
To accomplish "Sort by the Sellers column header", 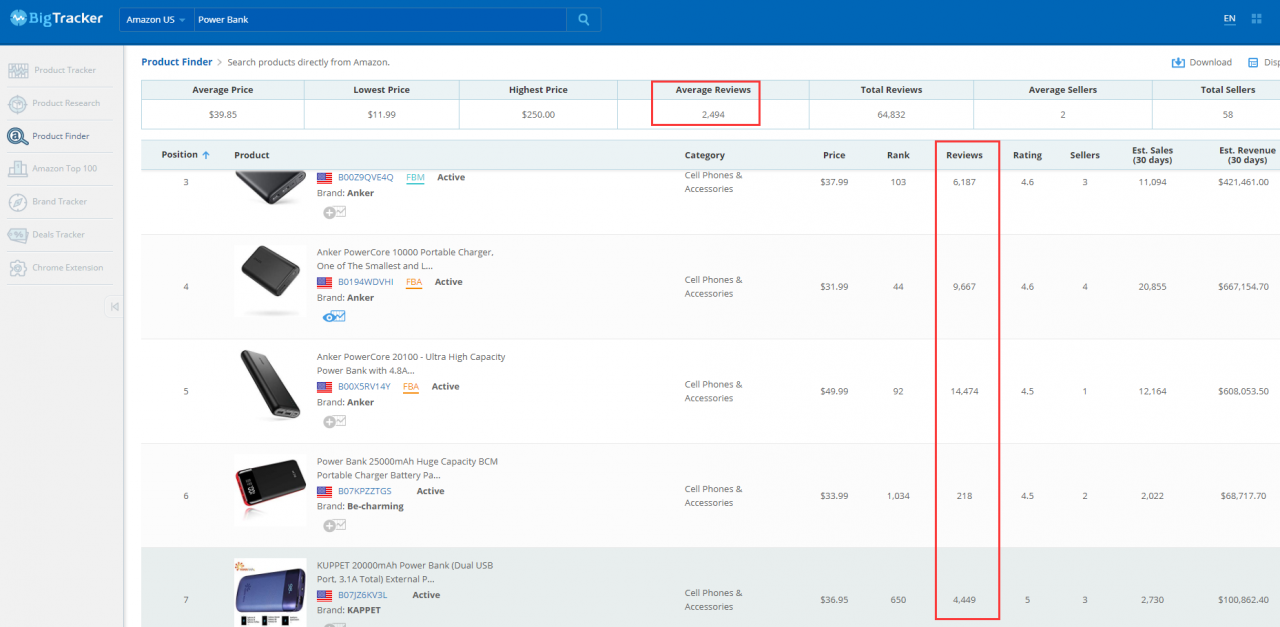I will click(1085, 155).
